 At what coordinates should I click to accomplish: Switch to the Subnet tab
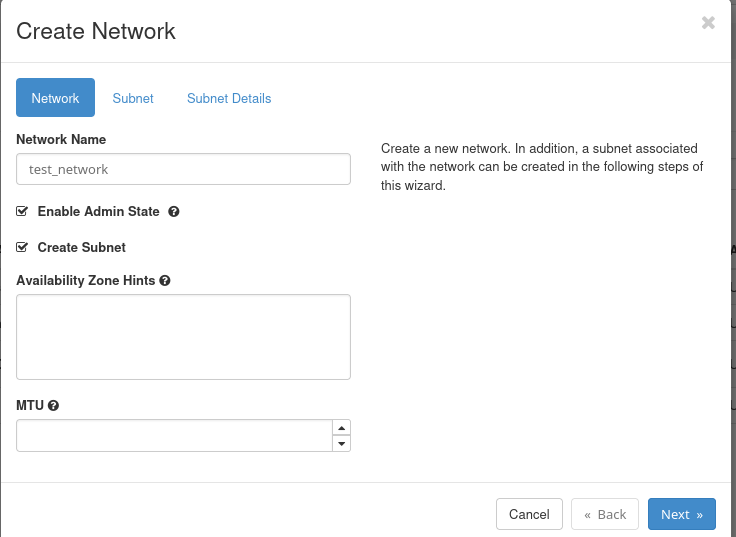click(x=133, y=98)
